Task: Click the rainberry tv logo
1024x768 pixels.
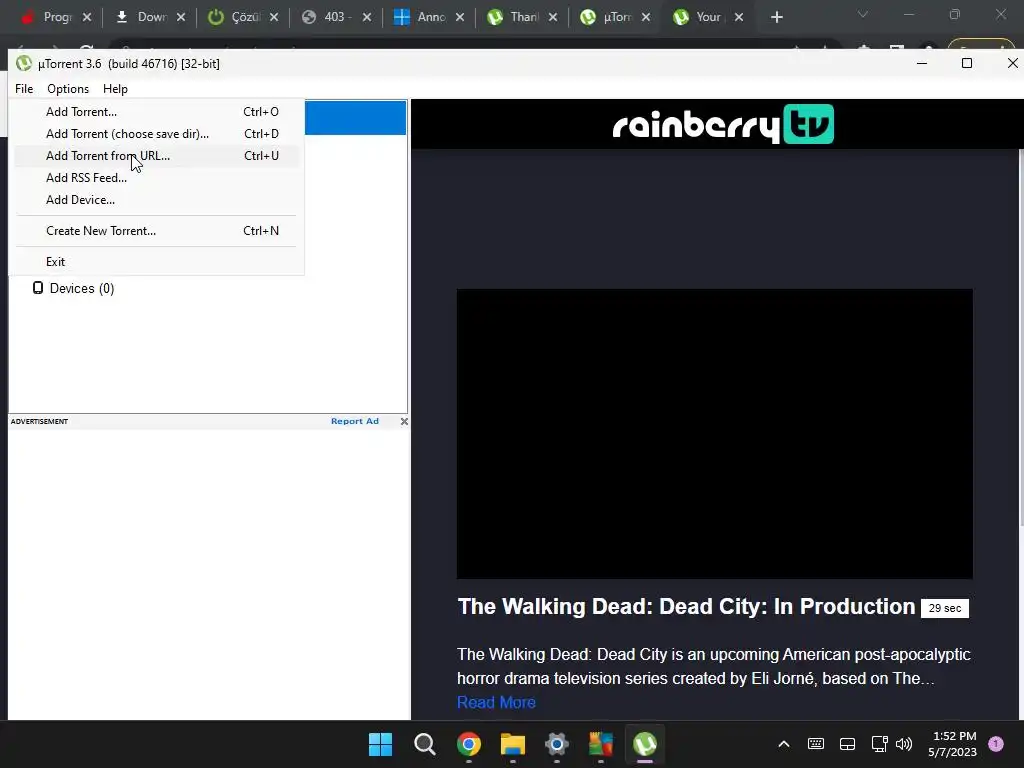Action: [x=723, y=124]
